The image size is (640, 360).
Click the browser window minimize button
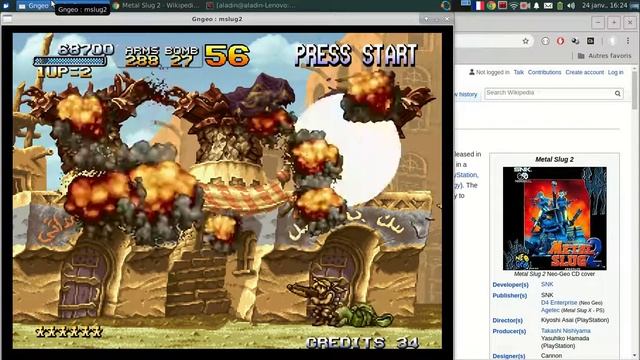(x=598, y=22)
